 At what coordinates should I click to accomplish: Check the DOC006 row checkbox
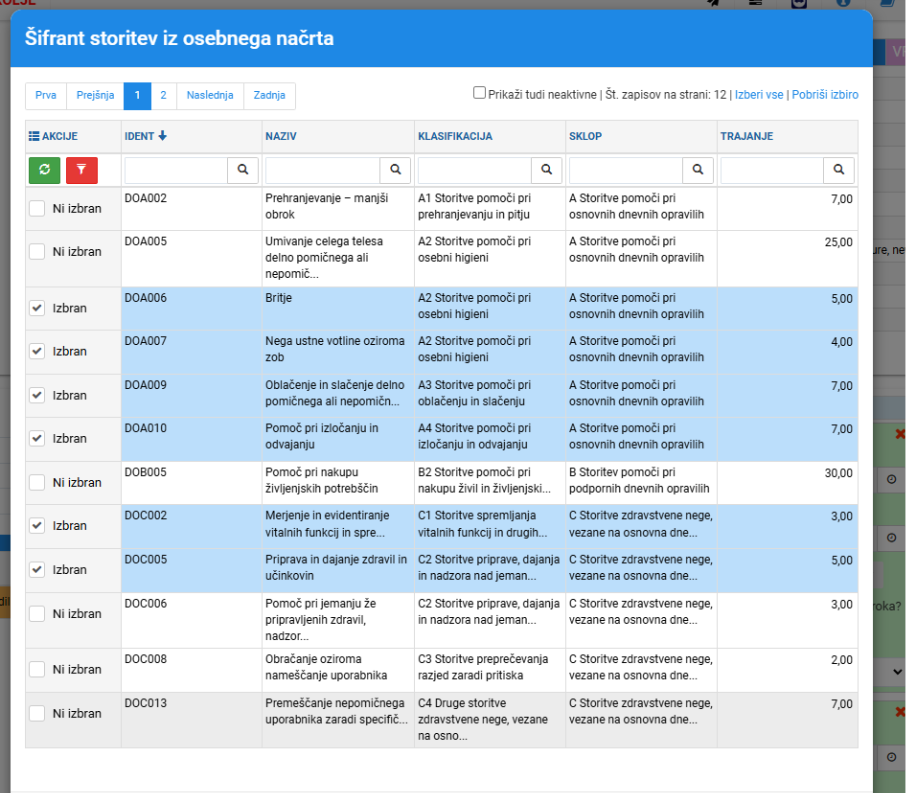tap(37, 614)
